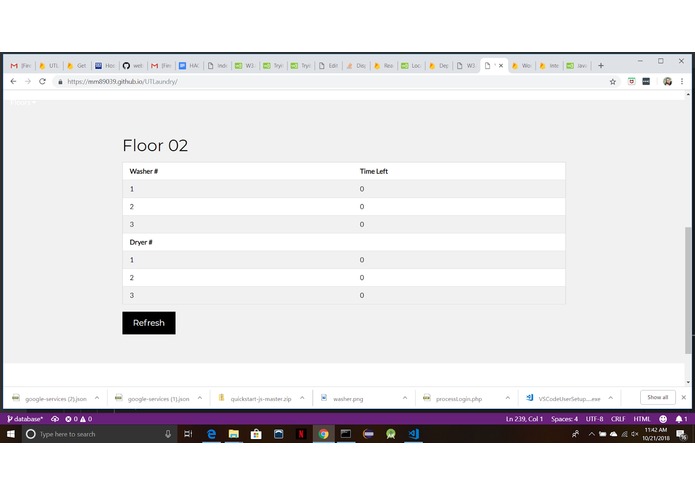Viewport: 695px width, 494px height.
Task: Expand options for google-services (2).json
Action: [x=97, y=398]
